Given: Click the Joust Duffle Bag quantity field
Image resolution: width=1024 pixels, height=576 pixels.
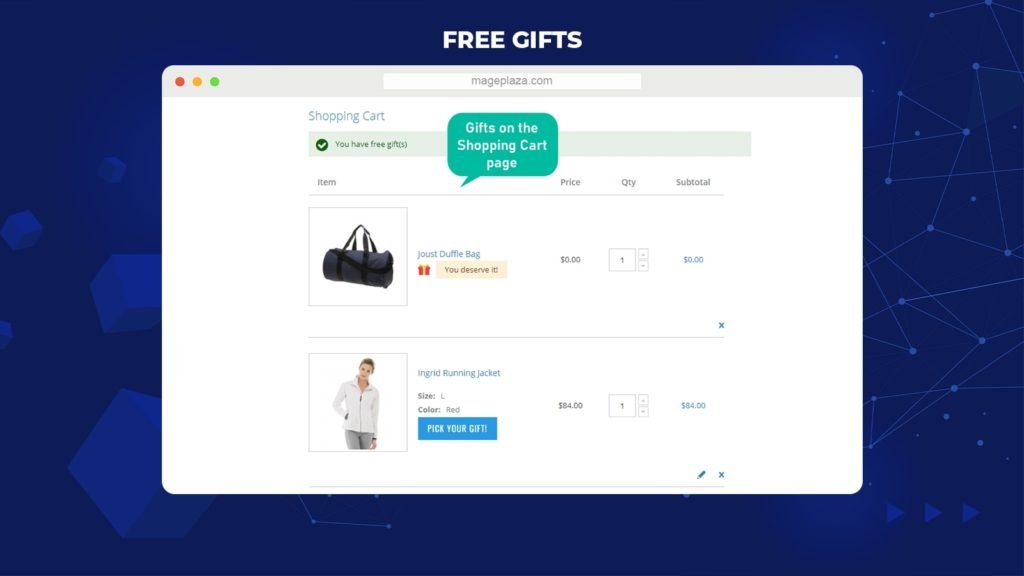Looking at the screenshot, I should pos(622,260).
